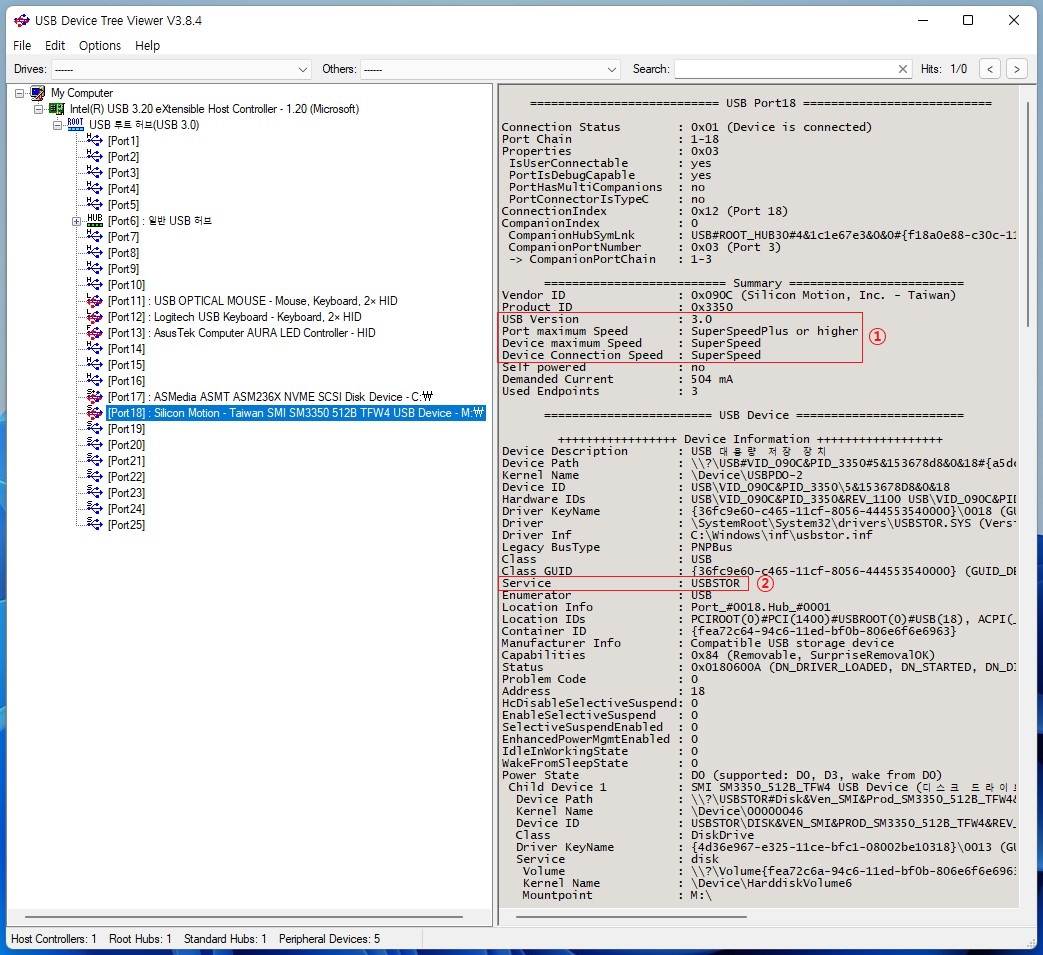Image resolution: width=1043 pixels, height=955 pixels.
Task: Click the USB icon of Port2
Action: click(x=94, y=156)
